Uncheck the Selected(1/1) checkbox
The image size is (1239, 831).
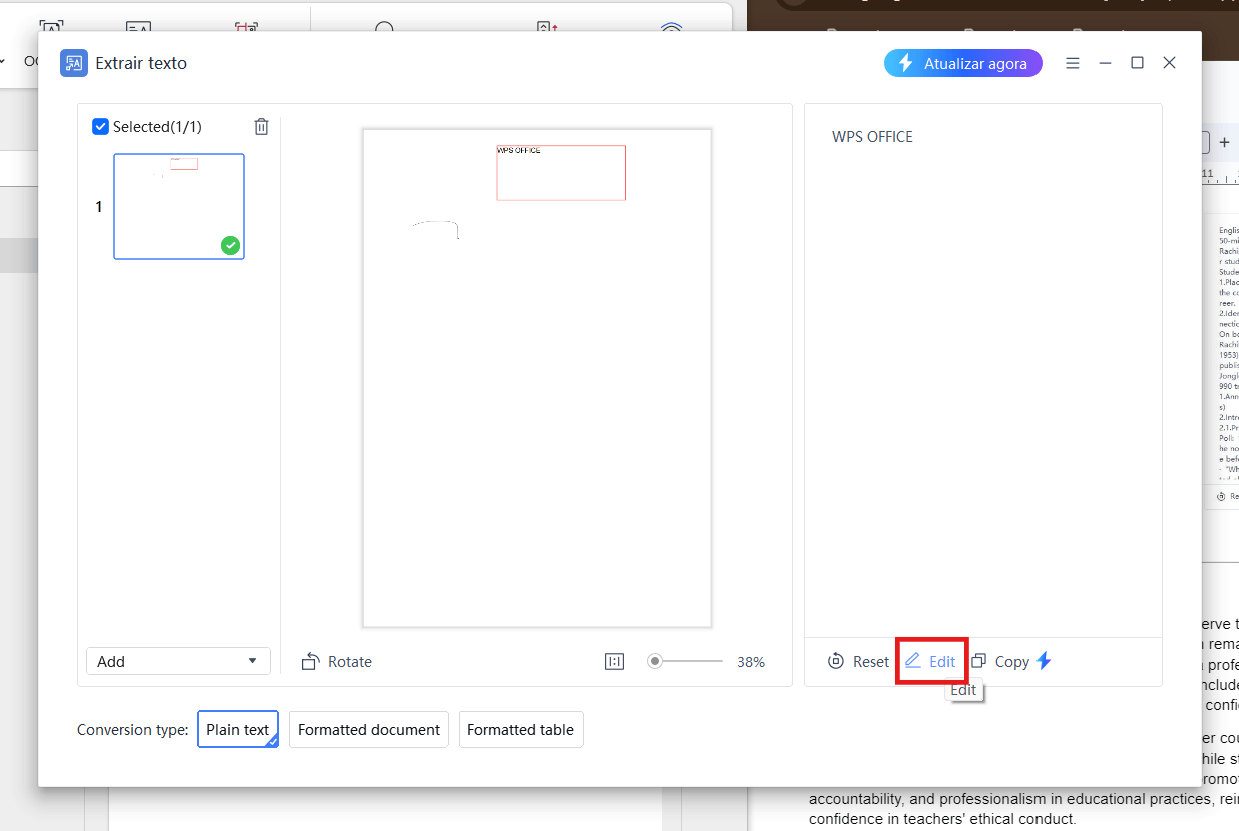tap(100, 127)
